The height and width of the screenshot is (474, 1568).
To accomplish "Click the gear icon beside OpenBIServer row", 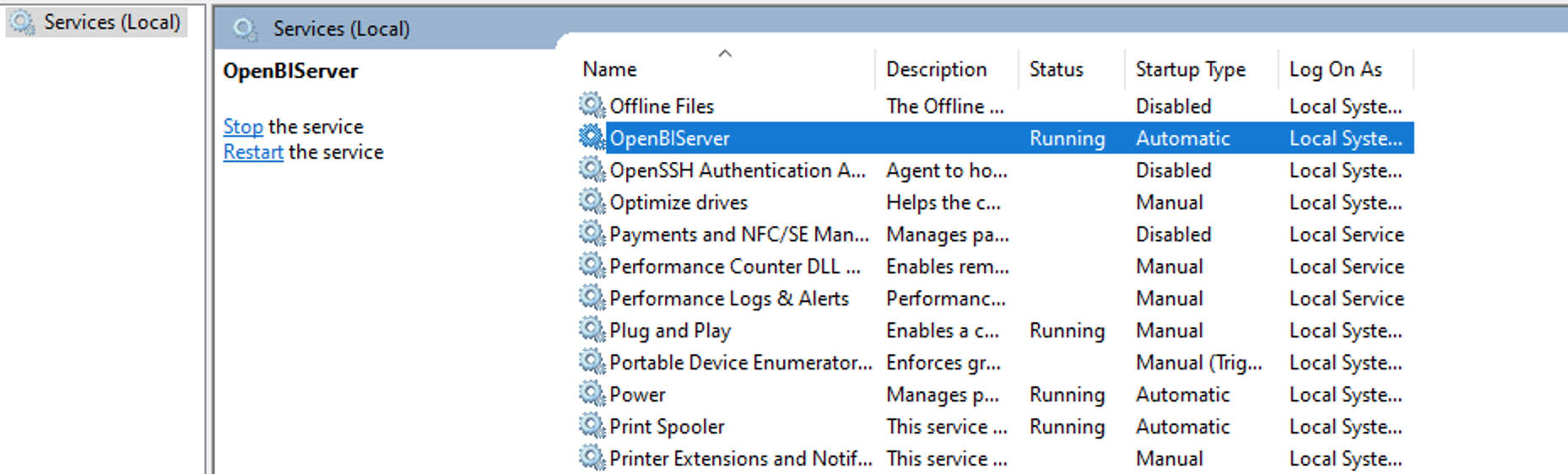I will click(x=592, y=137).
